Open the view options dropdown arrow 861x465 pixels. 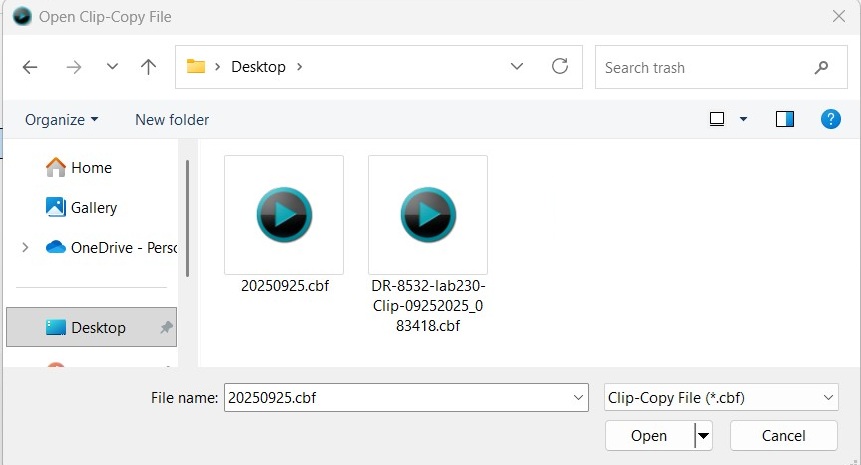point(743,119)
